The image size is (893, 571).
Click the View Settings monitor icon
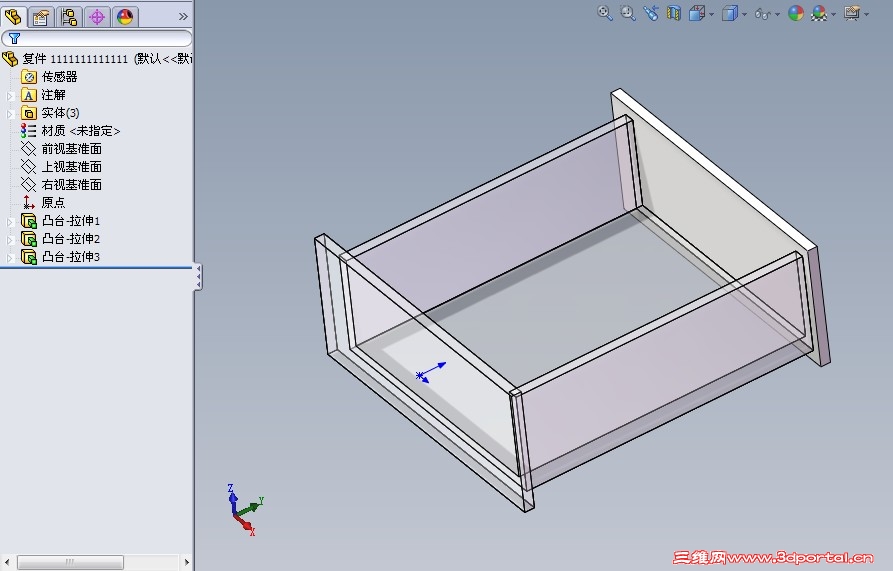pos(852,13)
